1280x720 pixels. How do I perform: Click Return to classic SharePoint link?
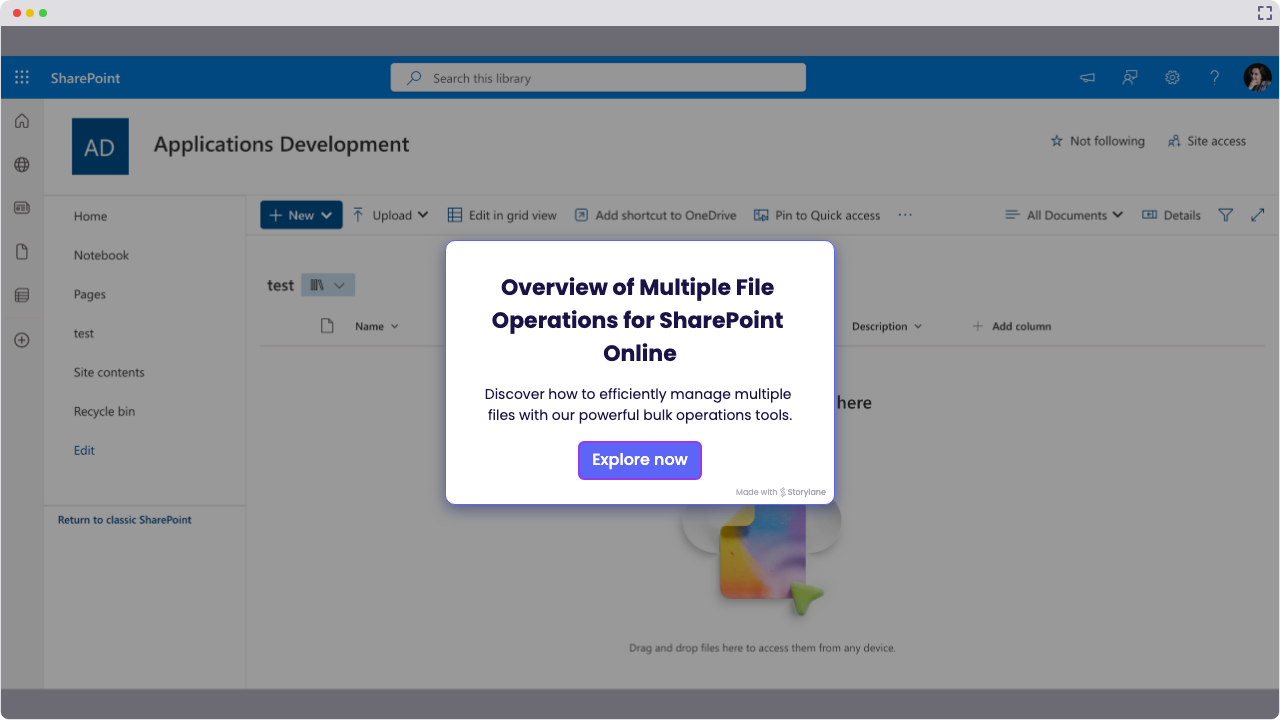coord(125,520)
